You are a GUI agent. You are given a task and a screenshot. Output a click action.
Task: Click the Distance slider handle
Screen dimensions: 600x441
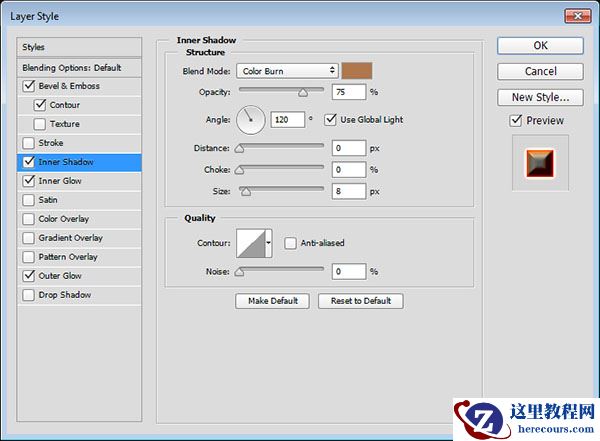(240, 149)
